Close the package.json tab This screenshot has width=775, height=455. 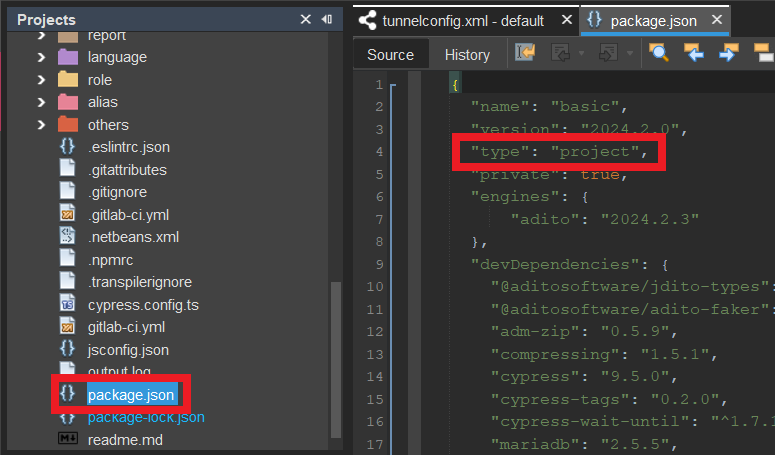coord(717,20)
